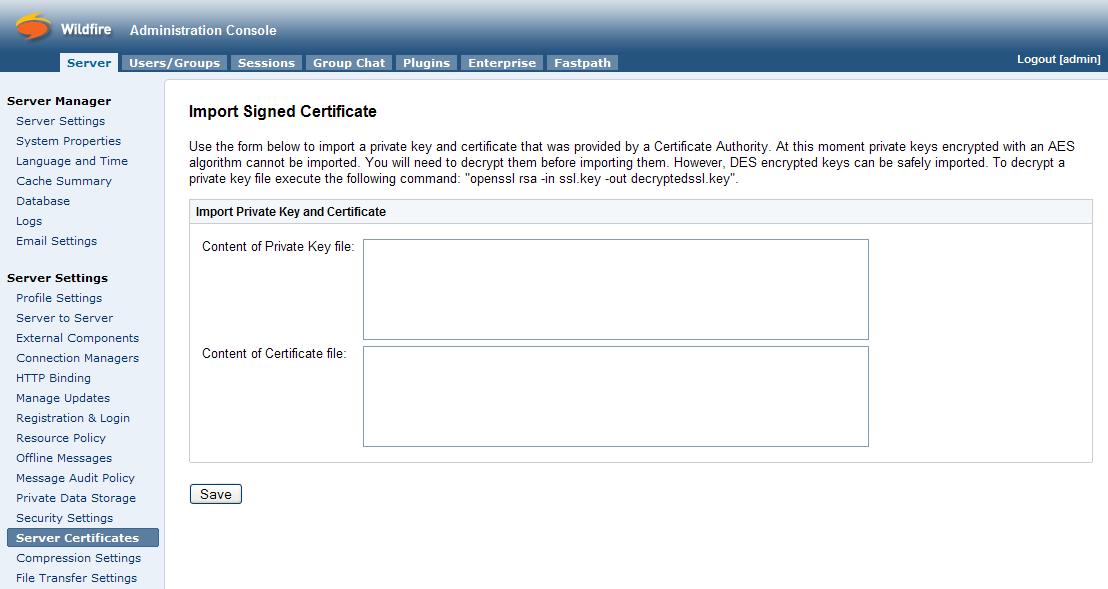The width and height of the screenshot is (1108, 589).
Task: Open the Fastpath tab
Action: click(x=582, y=63)
